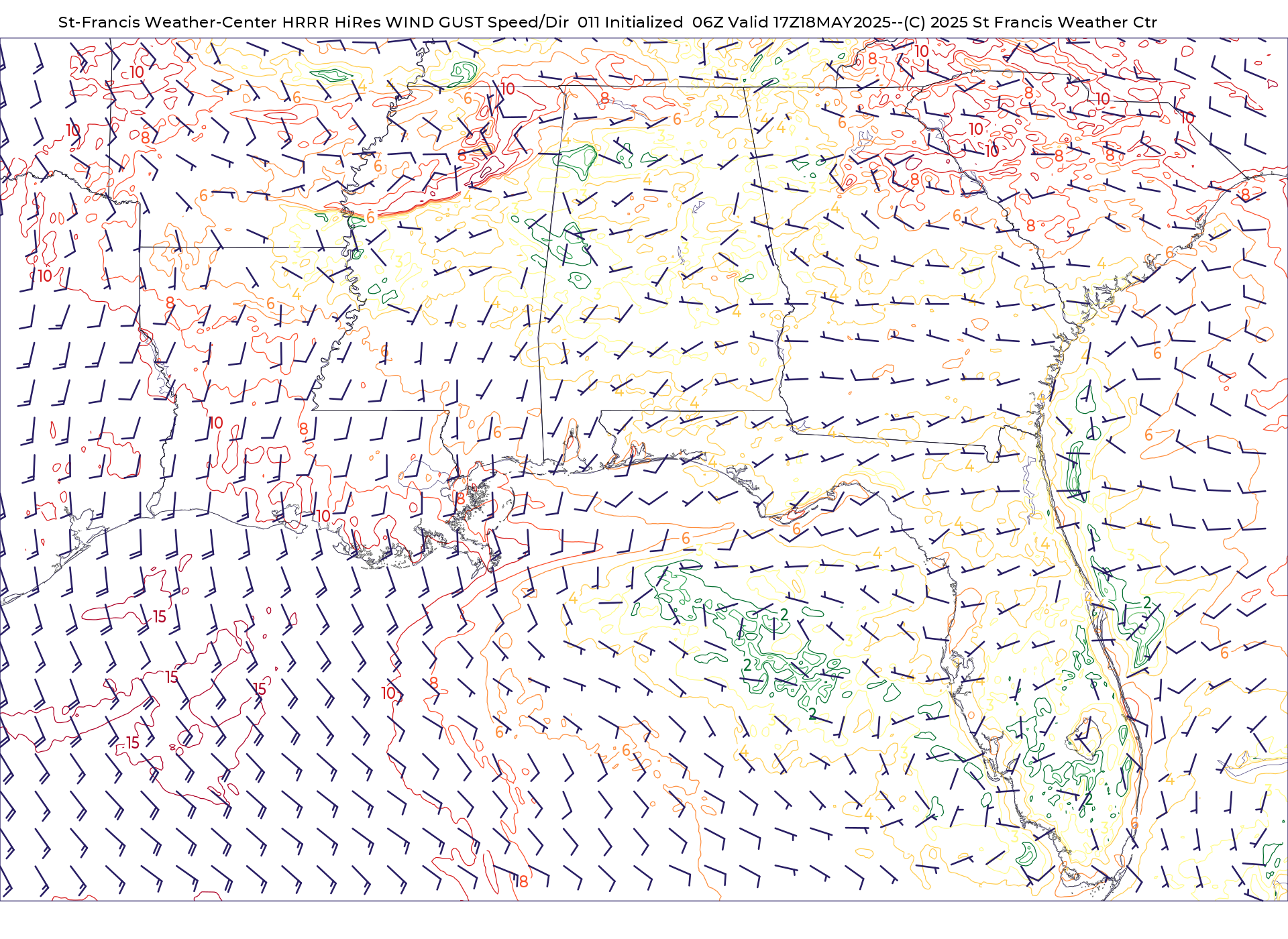Click the '(C) 2025 St Francis Weather Ctr' copyright text
This screenshot has height=939, width=1288.
click(1030, 22)
